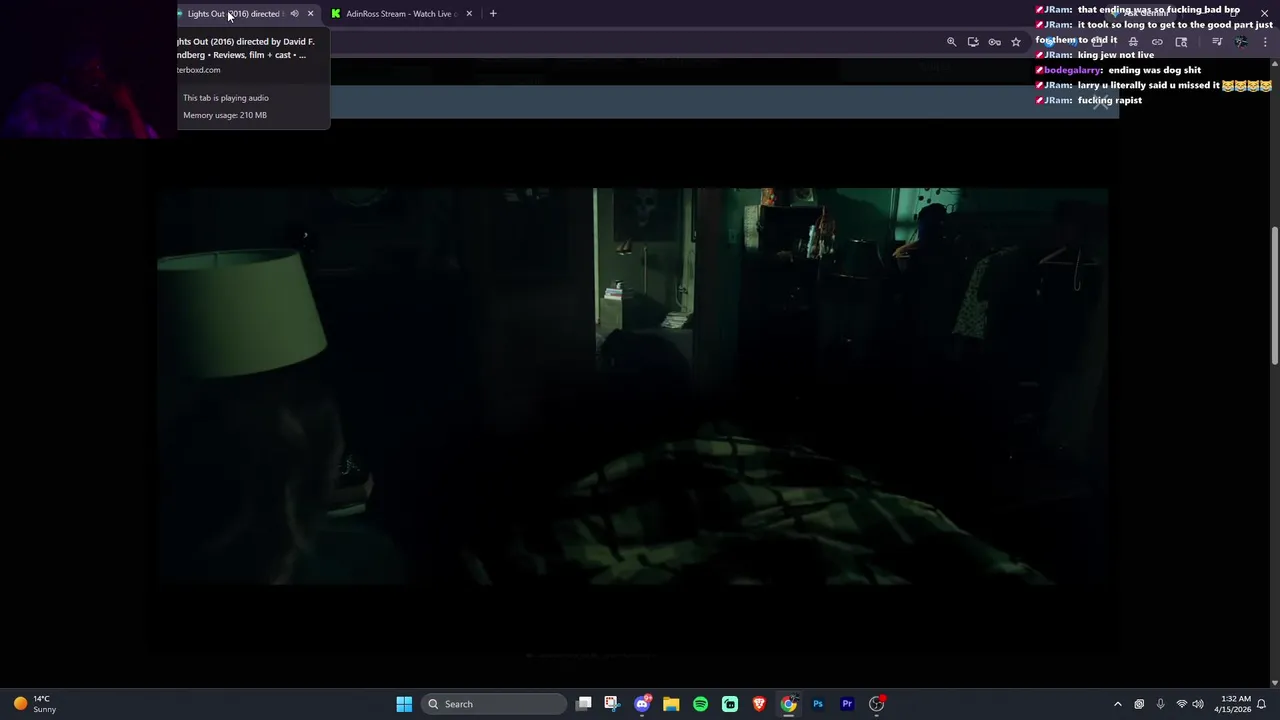The height and width of the screenshot is (720, 1280).
Task: Click the spiral app icon in system tray
Action: pos(1139,704)
